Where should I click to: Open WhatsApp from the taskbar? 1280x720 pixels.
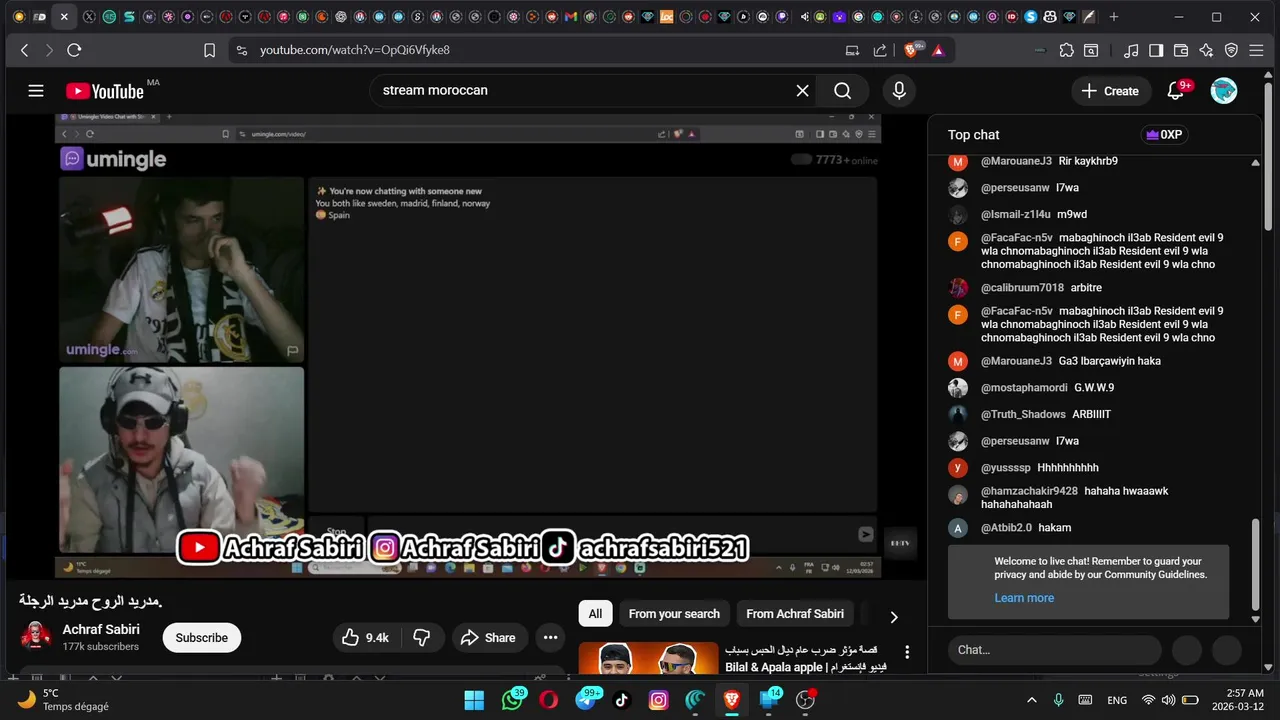pyautogui.click(x=512, y=700)
